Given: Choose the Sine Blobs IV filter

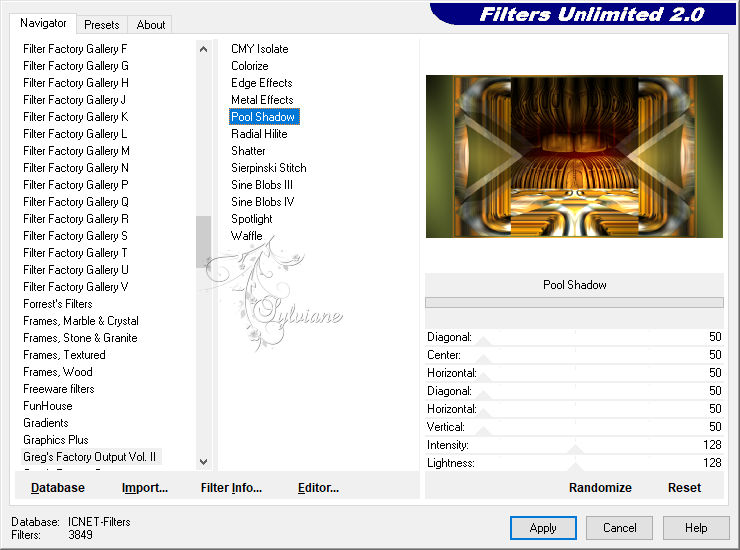Looking at the screenshot, I should point(262,202).
